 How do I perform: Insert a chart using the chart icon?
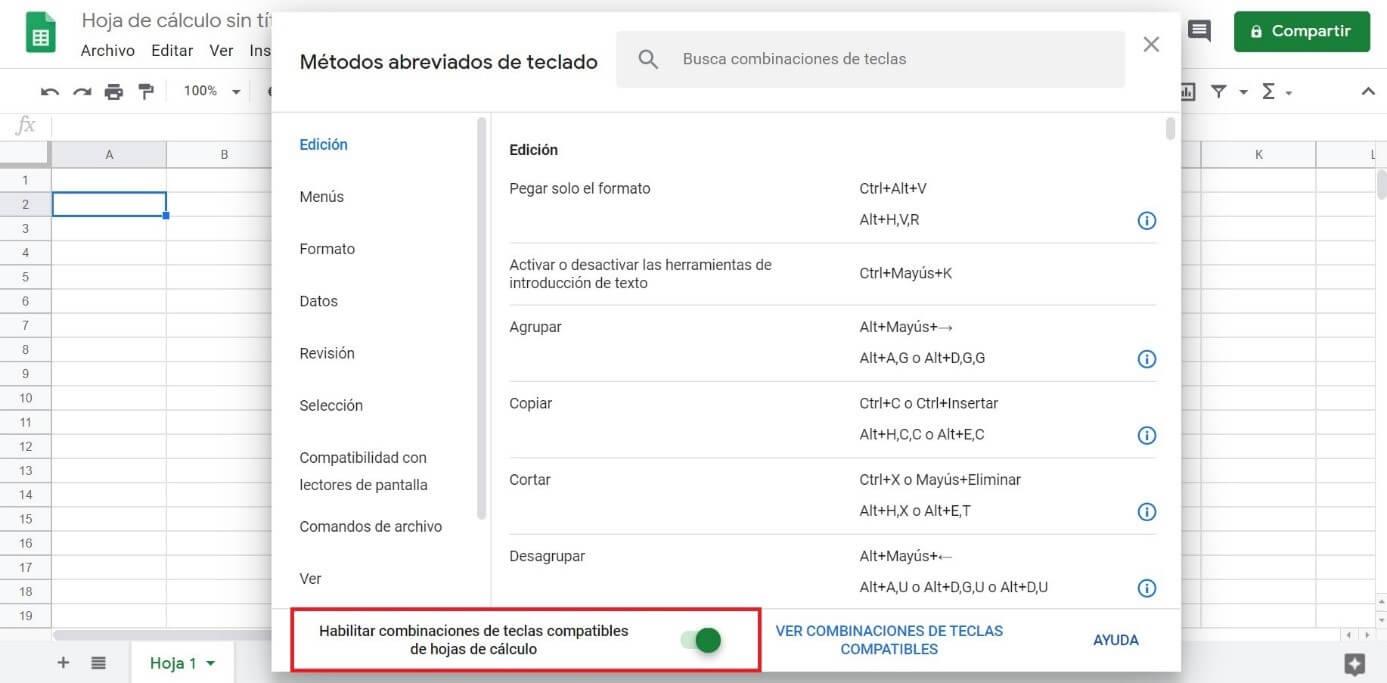(1186, 90)
